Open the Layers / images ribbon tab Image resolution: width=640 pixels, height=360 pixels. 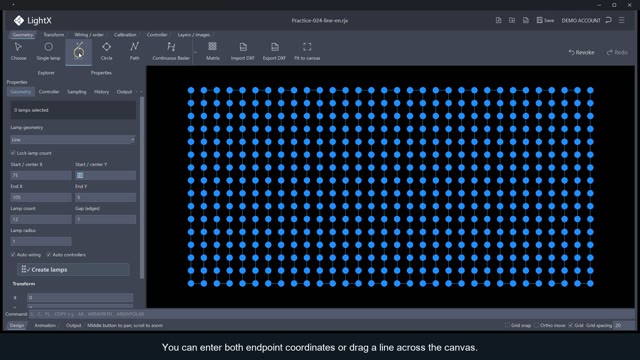tap(194, 35)
